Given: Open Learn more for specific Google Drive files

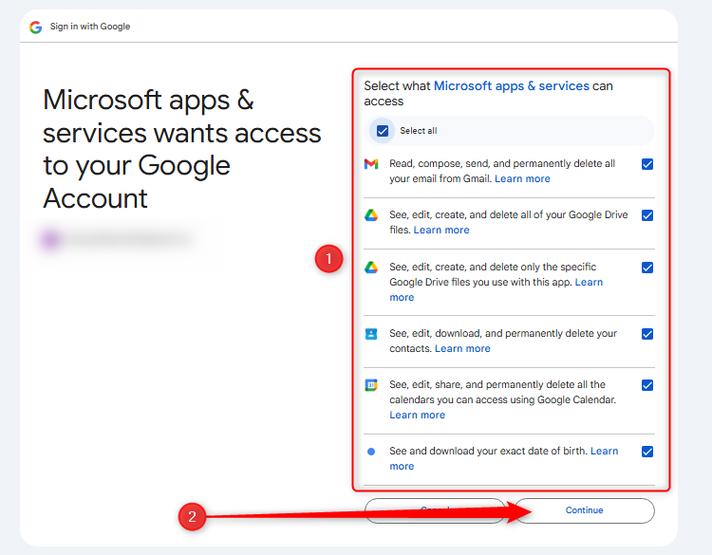Looking at the screenshot, I should pyautogui.click(x=588, y=282).
